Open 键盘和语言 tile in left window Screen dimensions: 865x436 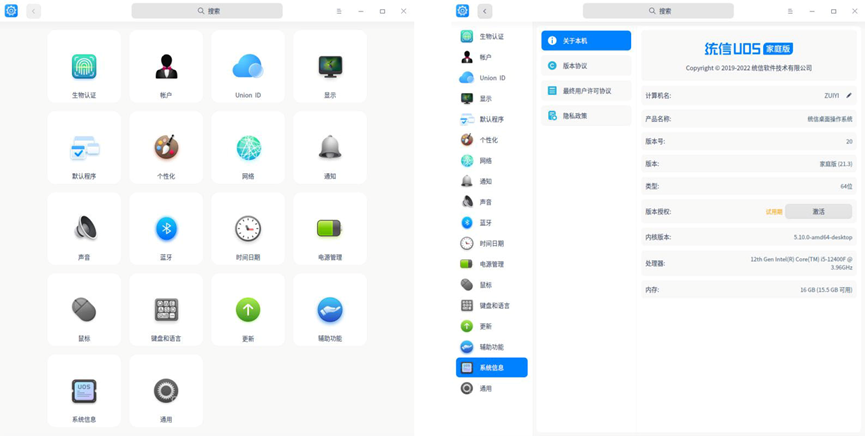(x=166, y=310)
